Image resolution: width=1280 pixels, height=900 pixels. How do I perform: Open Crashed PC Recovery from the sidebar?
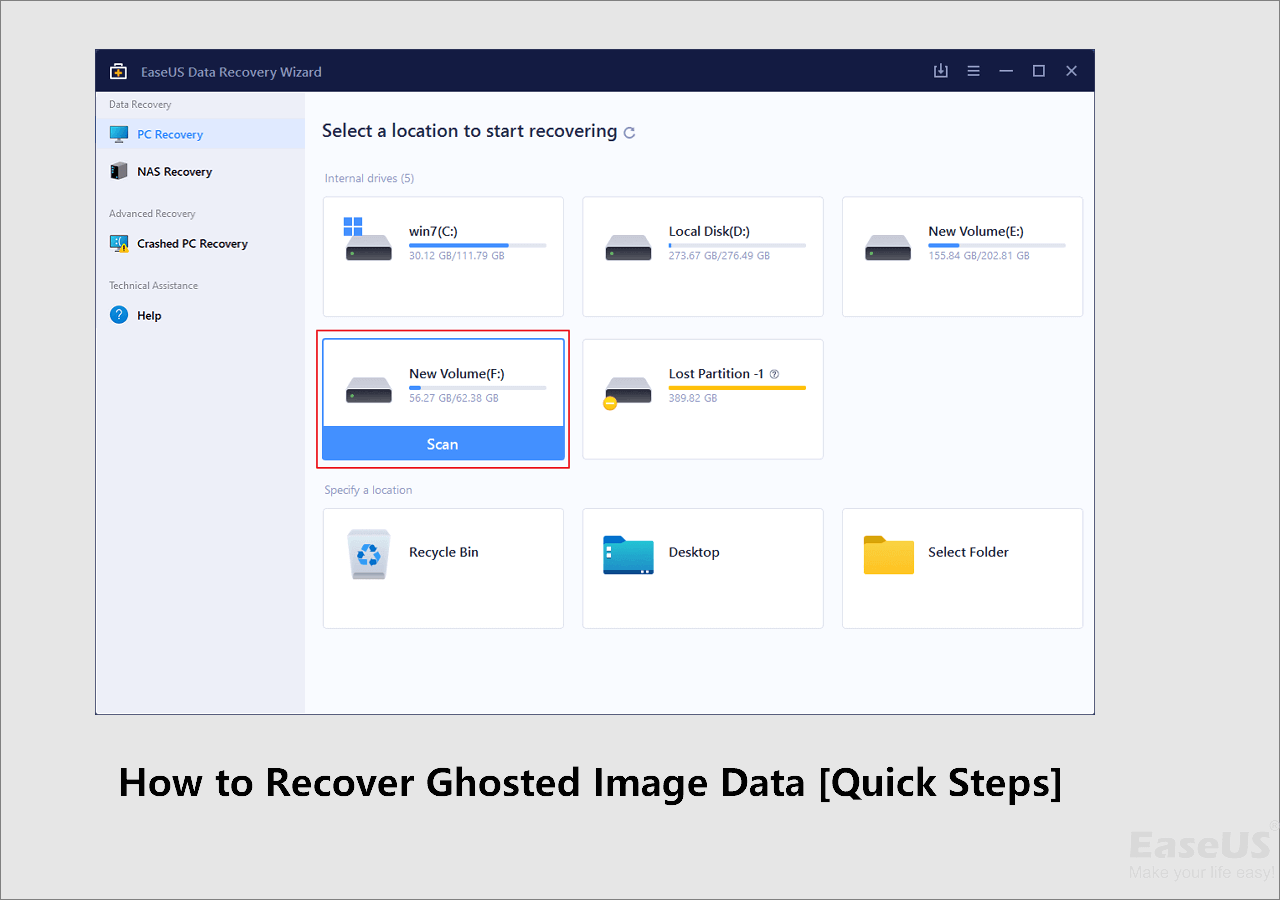point(200,243)
